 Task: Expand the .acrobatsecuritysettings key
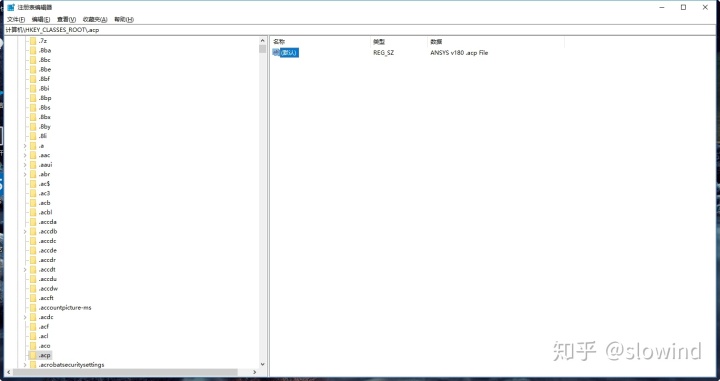coord(25,365)
